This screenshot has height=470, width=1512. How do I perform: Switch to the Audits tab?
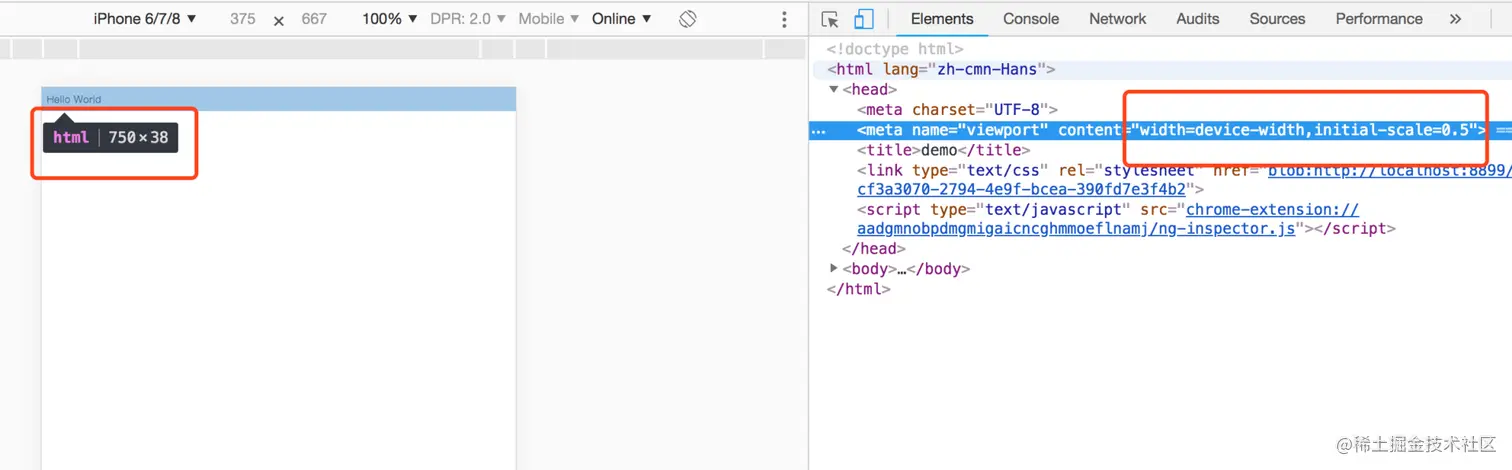[1198, 19]
